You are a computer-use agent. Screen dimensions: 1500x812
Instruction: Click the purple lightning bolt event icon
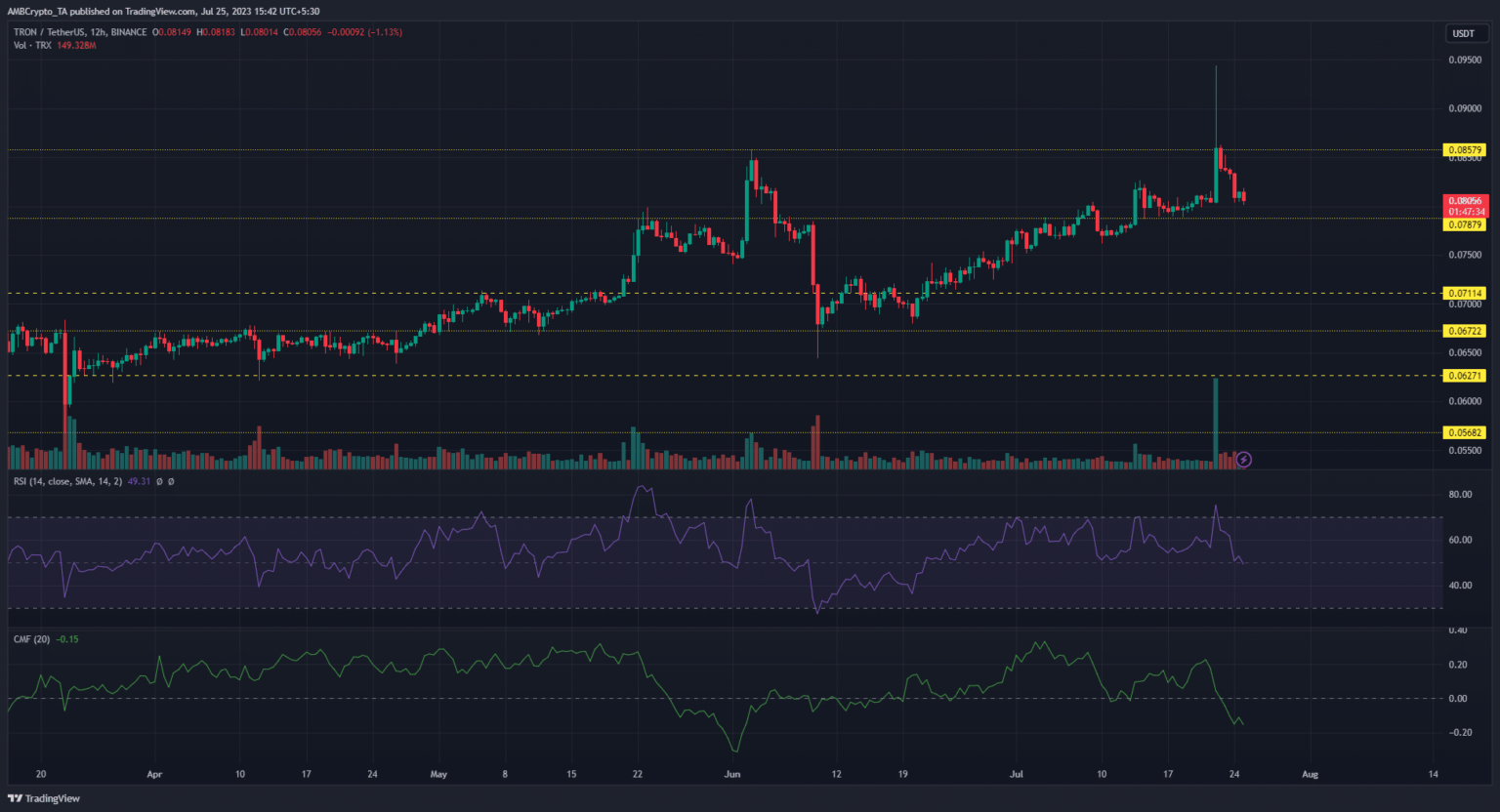pyautogui.click(x=1243, y=459)
